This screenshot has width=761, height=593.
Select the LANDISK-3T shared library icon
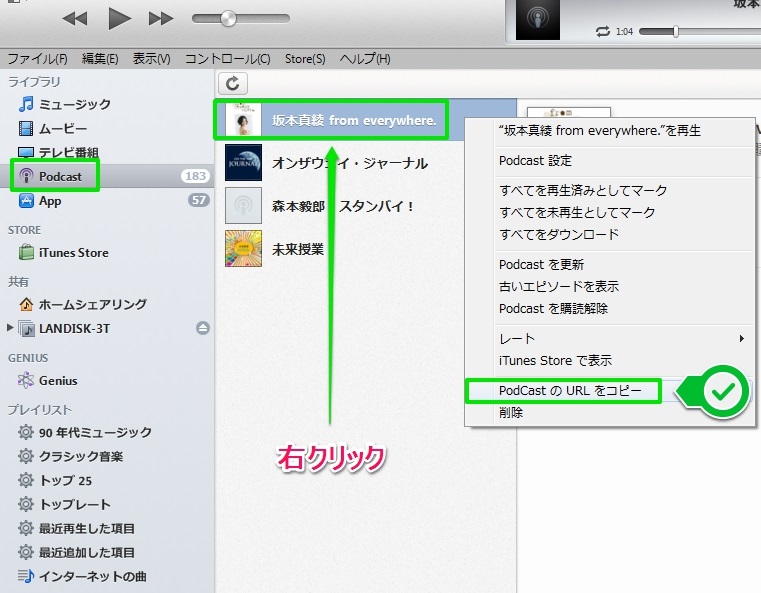pyautogui.click(x=26, y=329)
